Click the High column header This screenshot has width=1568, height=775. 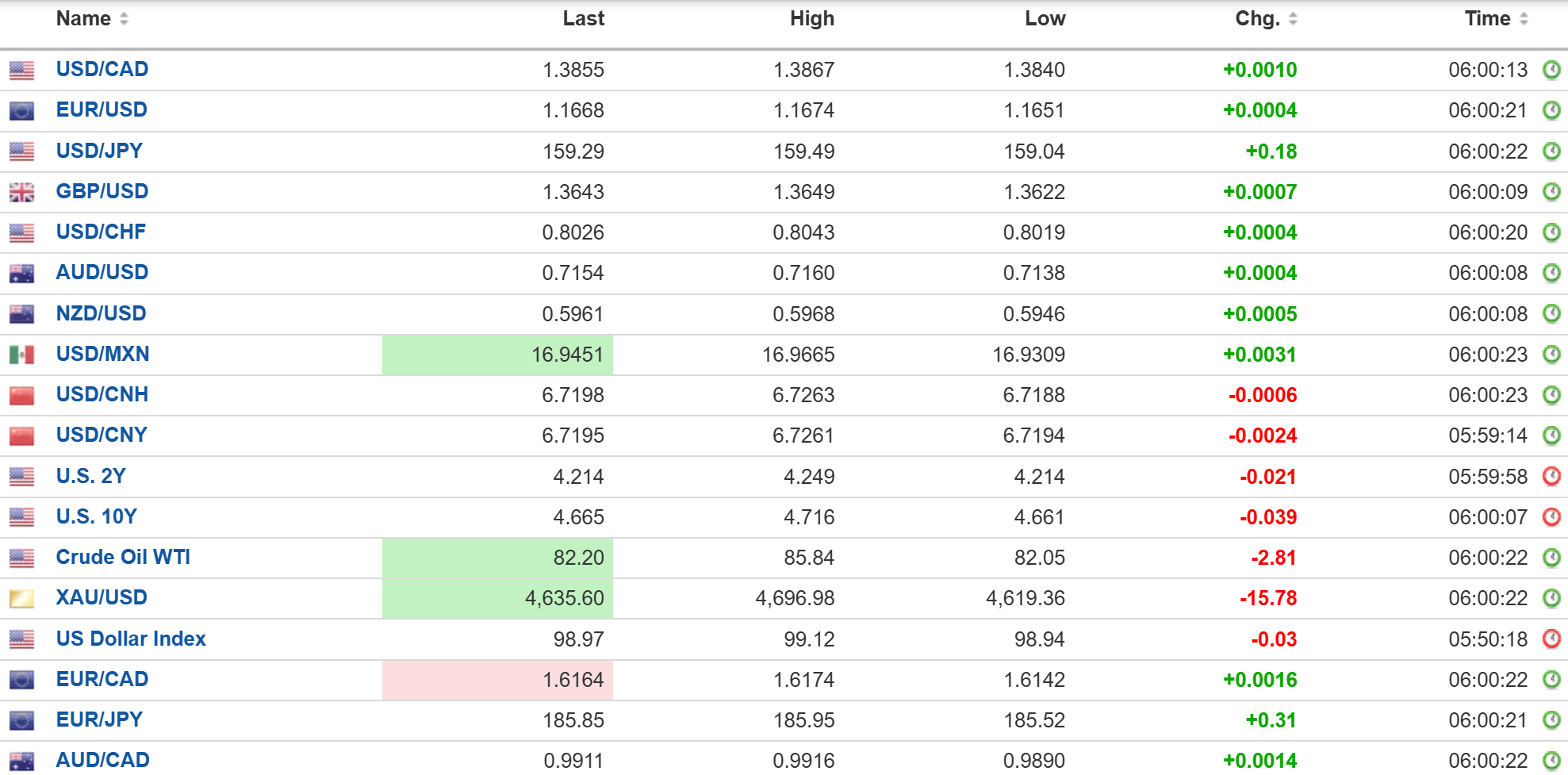[x=812, y=18]
